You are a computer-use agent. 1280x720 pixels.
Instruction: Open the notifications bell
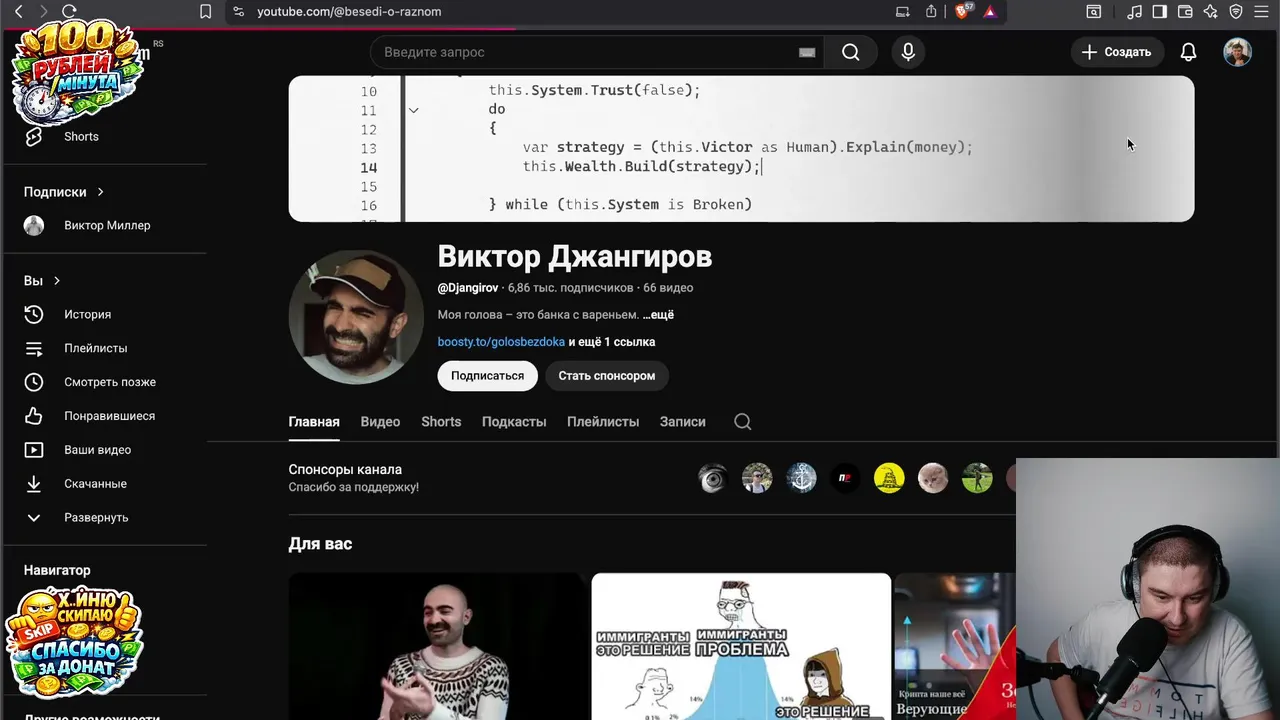(1188, 52)
